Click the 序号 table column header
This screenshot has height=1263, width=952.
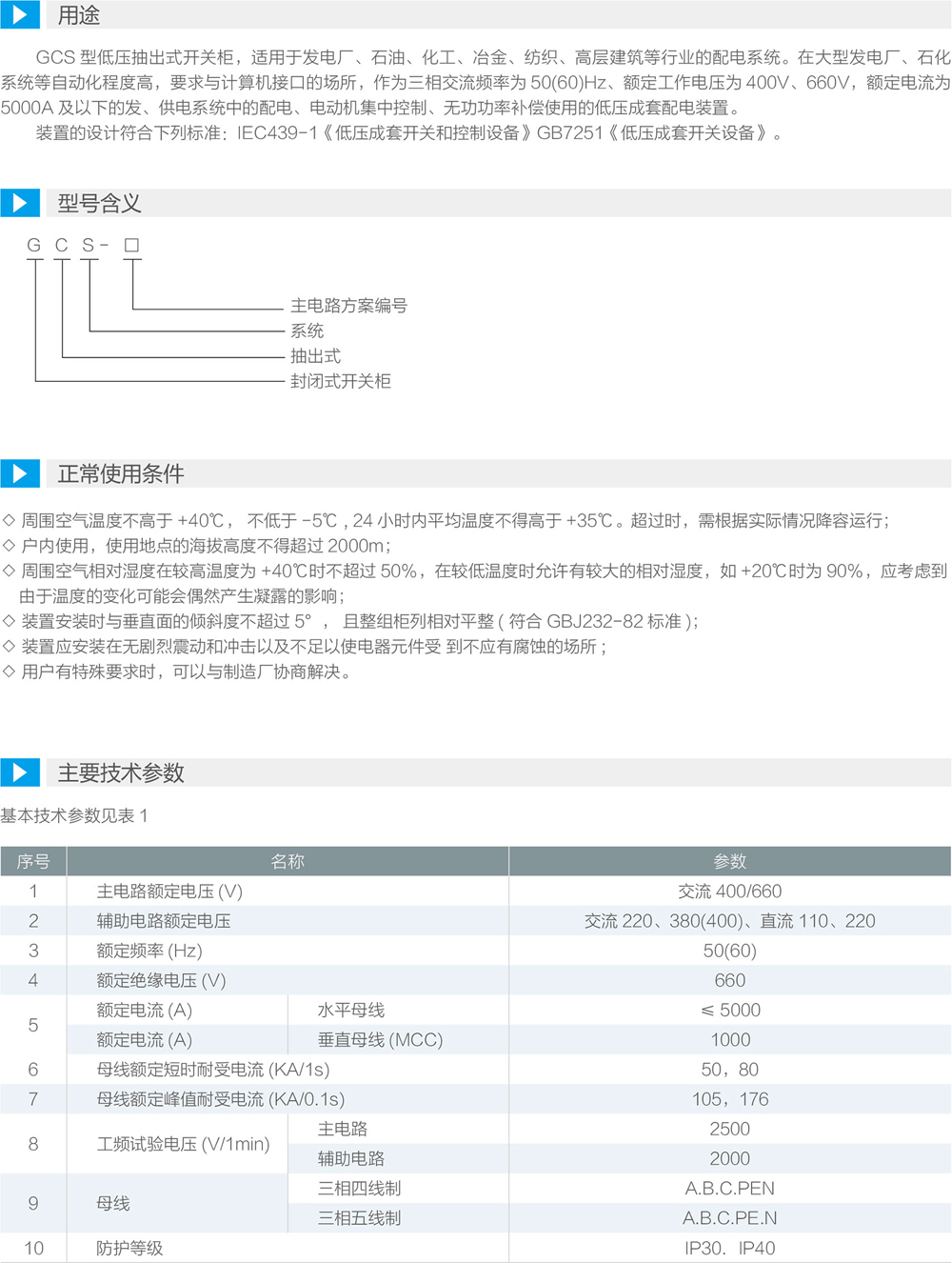tap(33, 861)
